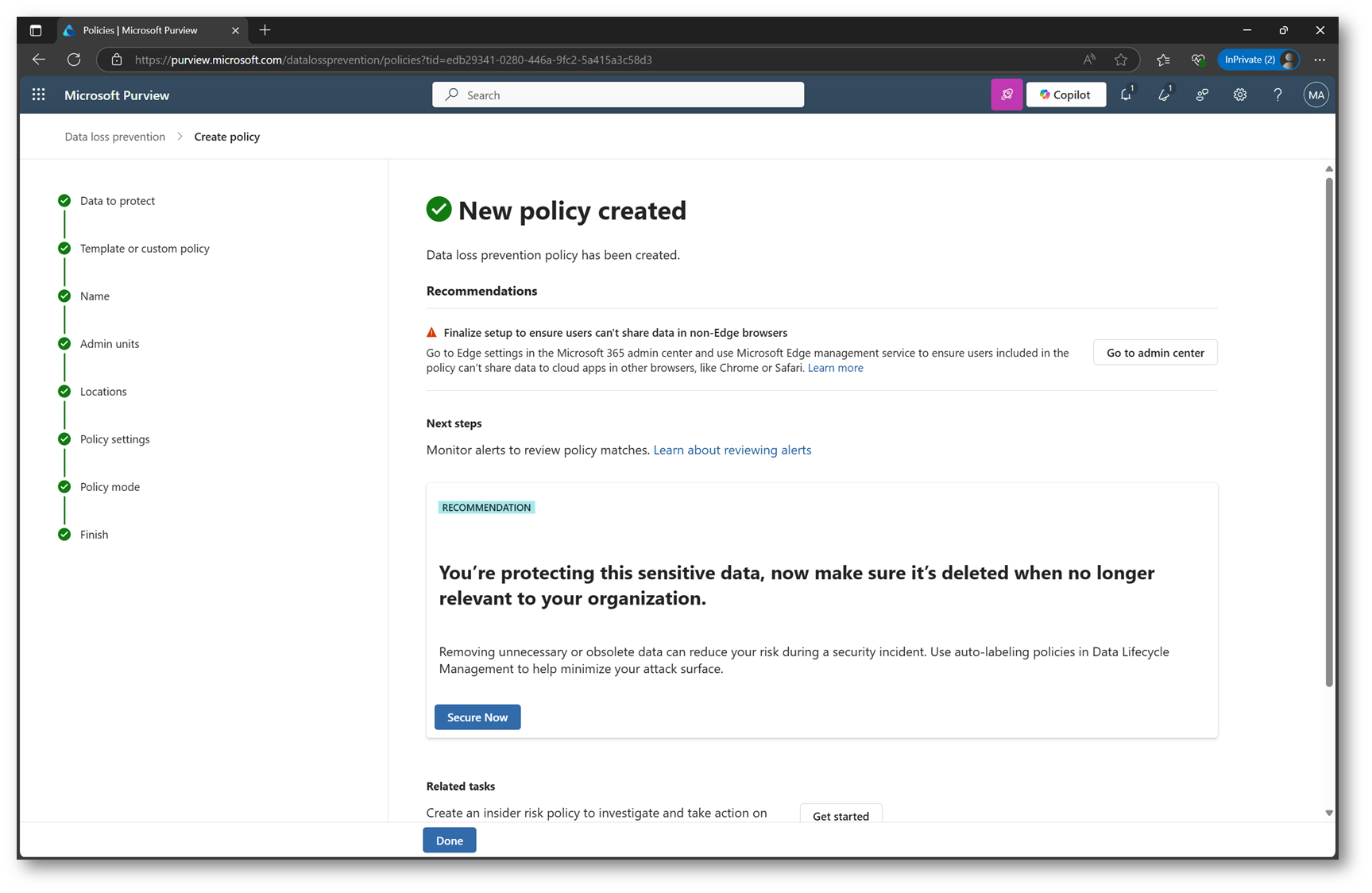Open the Copilot button

[x=1065, y=95]
